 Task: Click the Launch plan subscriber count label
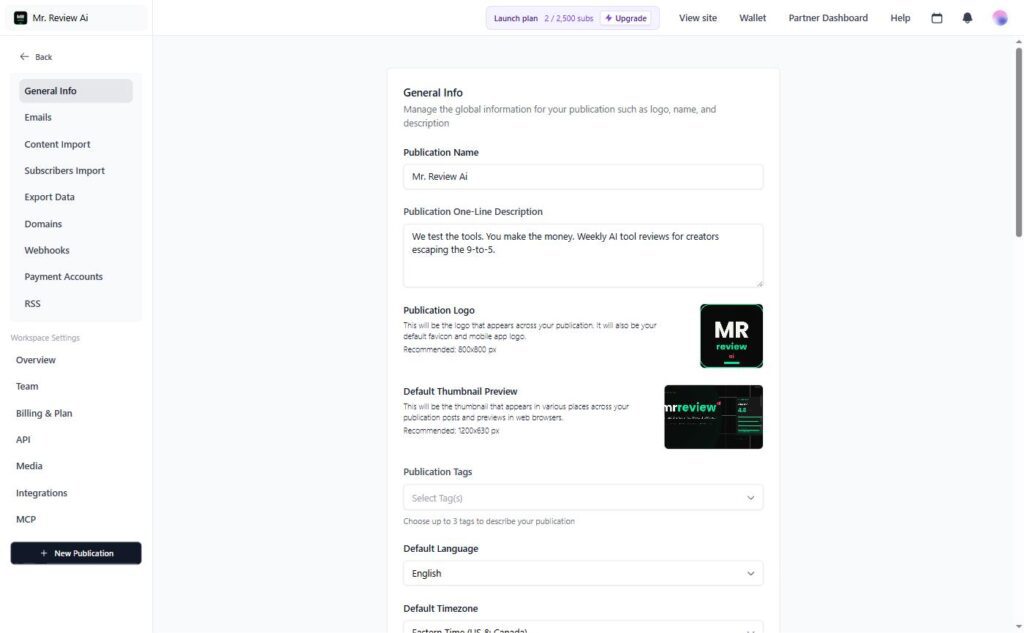[x=568, y=18]
